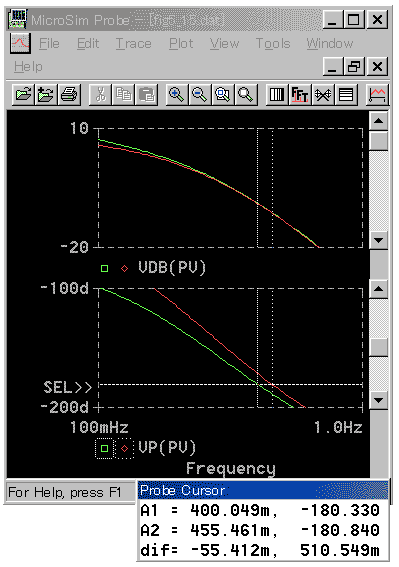The height and width of the screenshot is (567, 399).
Task: Click lower plot scrollbar up arrow
Action: (379, 288)
